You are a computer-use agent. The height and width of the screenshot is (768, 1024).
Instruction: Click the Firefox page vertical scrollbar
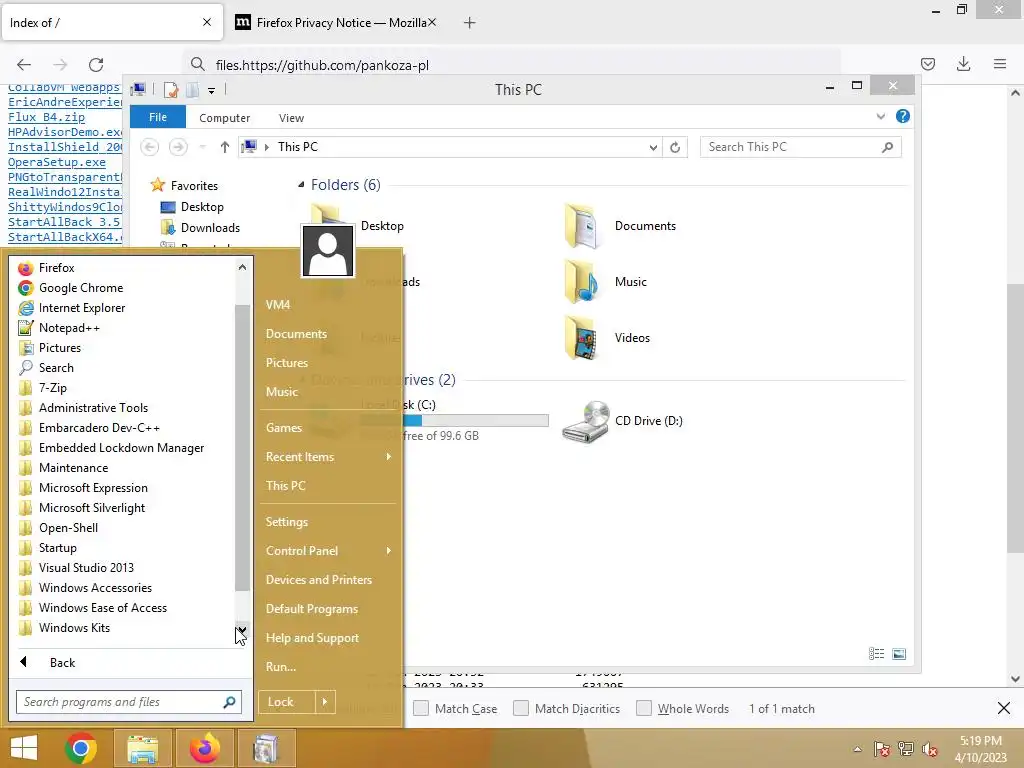tap(1015, 418)
